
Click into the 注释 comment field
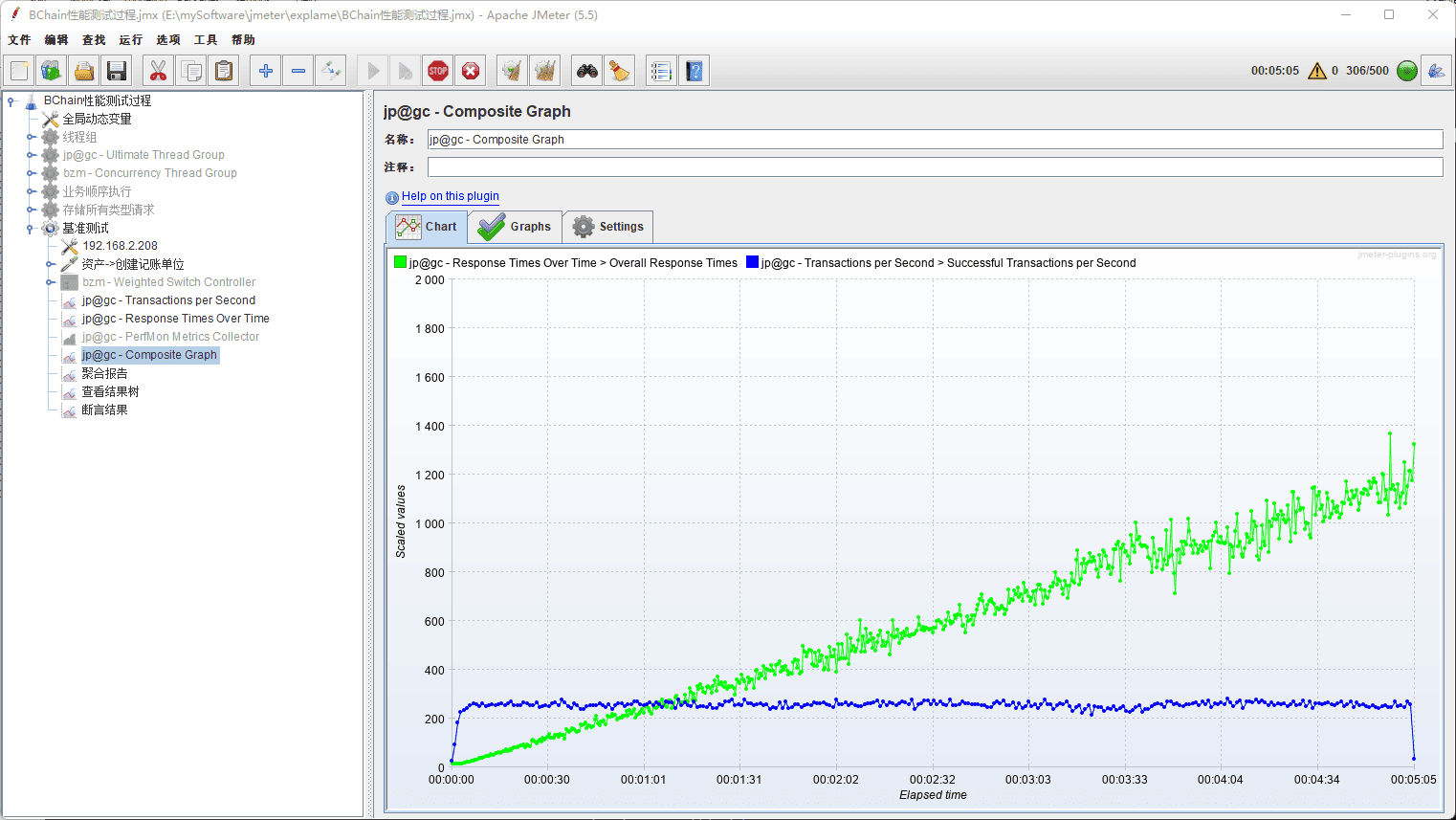(934, 167)
